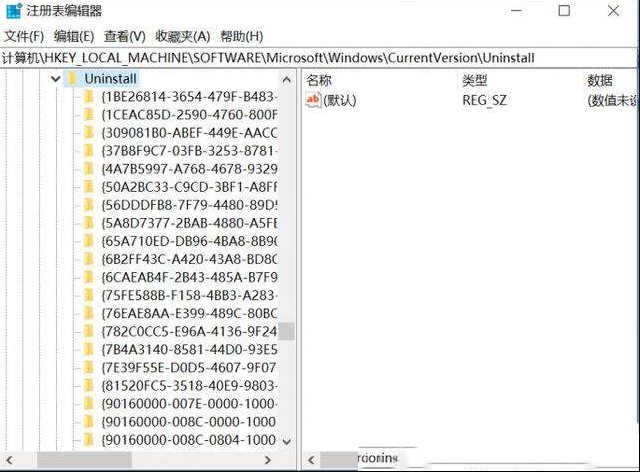The image size is (640, 472).
Task: Click tree pane scroll up arrow
Action: tap(287, 80)
